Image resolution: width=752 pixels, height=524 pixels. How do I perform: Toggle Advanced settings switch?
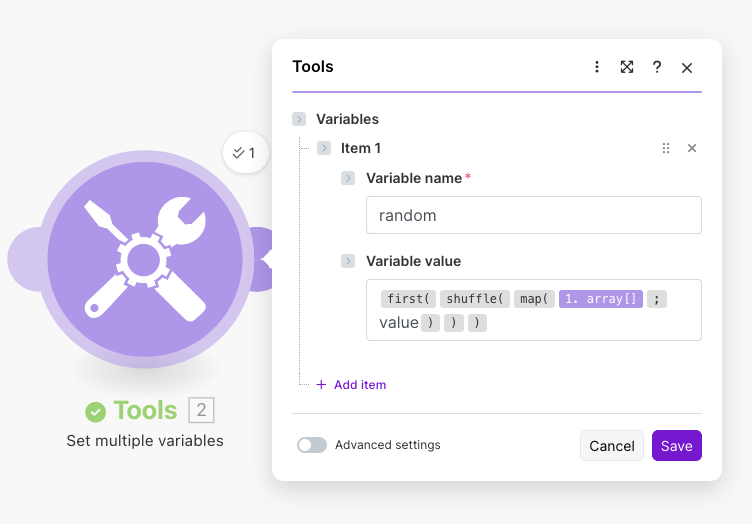(312, 445)
